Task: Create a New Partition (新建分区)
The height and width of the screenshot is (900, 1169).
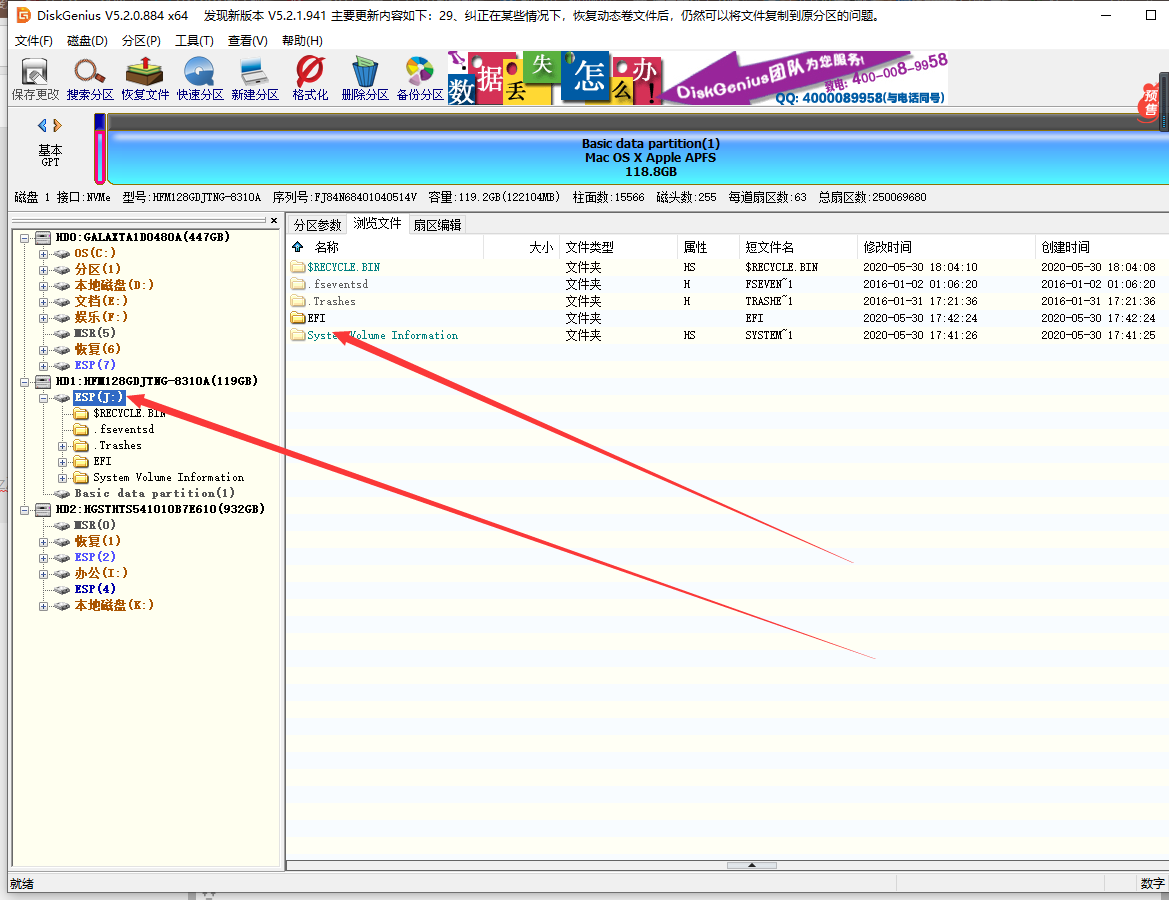Action: coord(255,79)
